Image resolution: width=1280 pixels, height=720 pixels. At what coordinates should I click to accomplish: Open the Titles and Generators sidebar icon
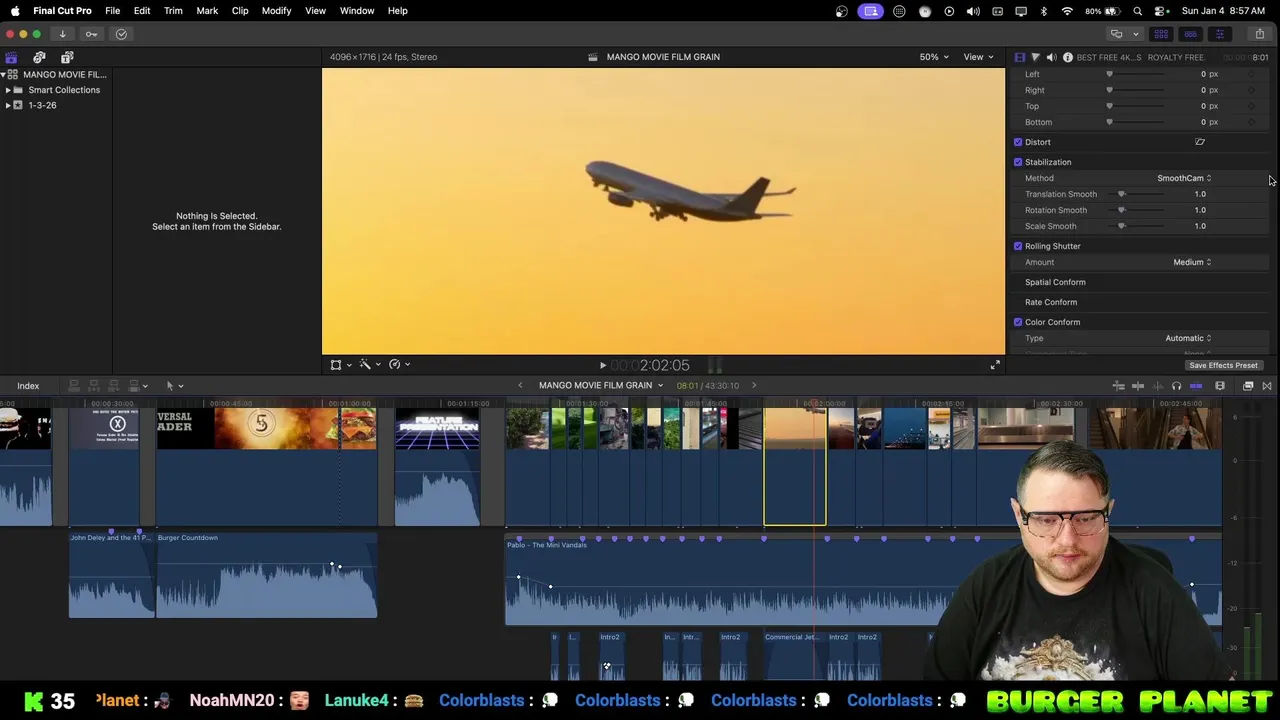(67, 57)
